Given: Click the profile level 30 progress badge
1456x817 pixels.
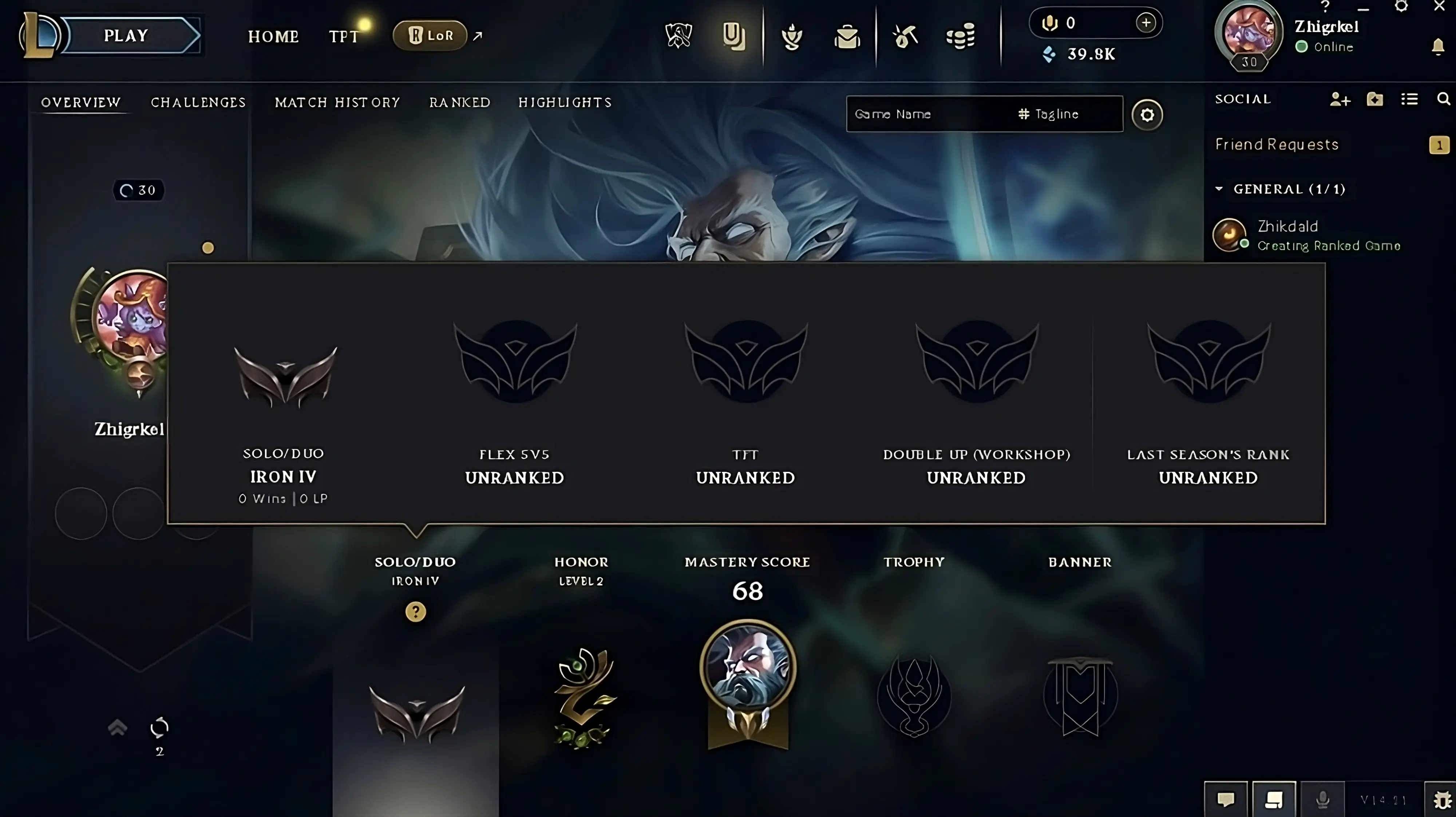Looking at the screenshot, I should pos(138,190).
